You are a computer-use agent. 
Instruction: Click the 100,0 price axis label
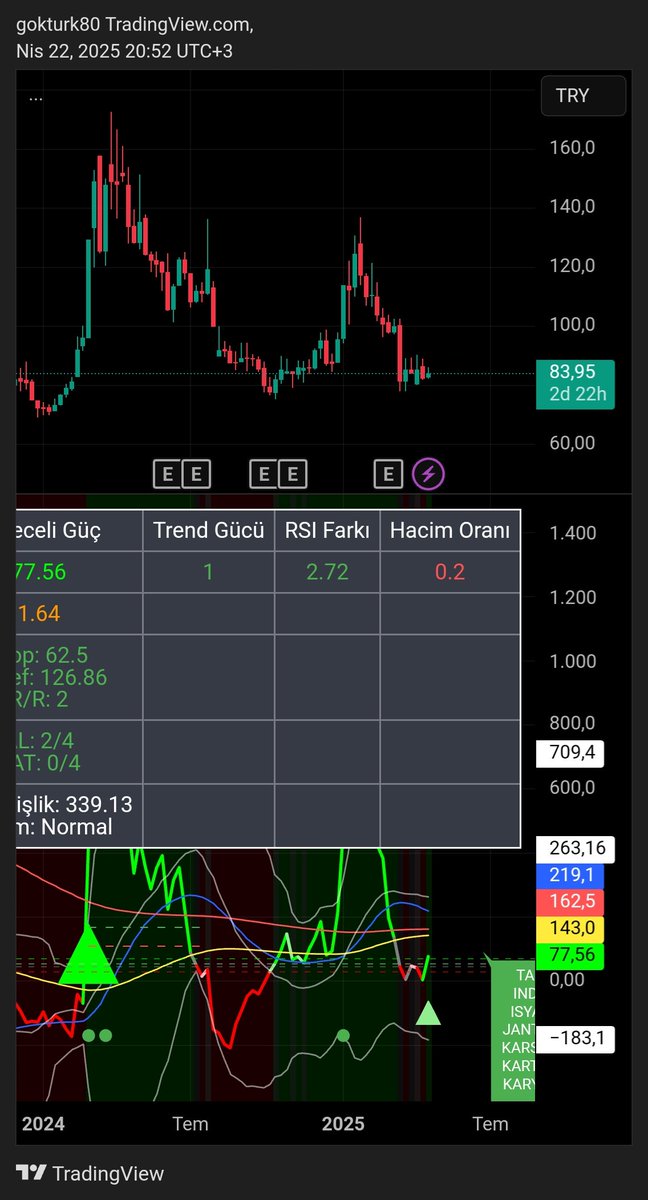coord(571,324)
